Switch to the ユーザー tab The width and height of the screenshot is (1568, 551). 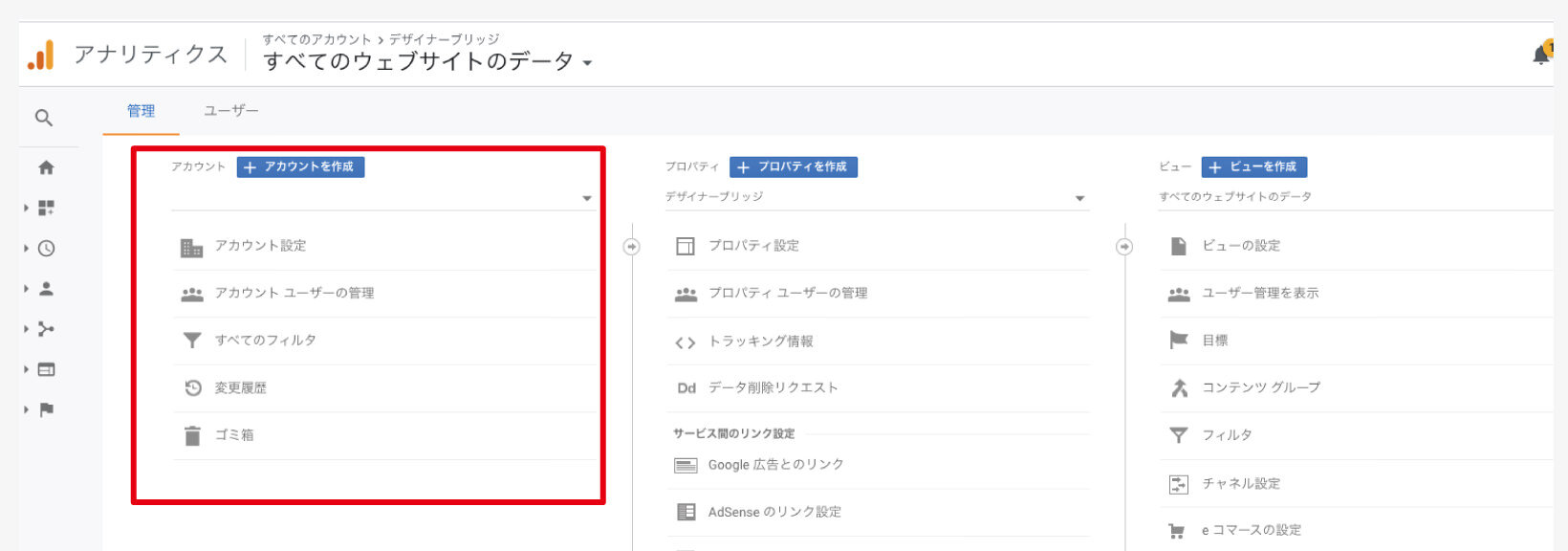(230, 111)
